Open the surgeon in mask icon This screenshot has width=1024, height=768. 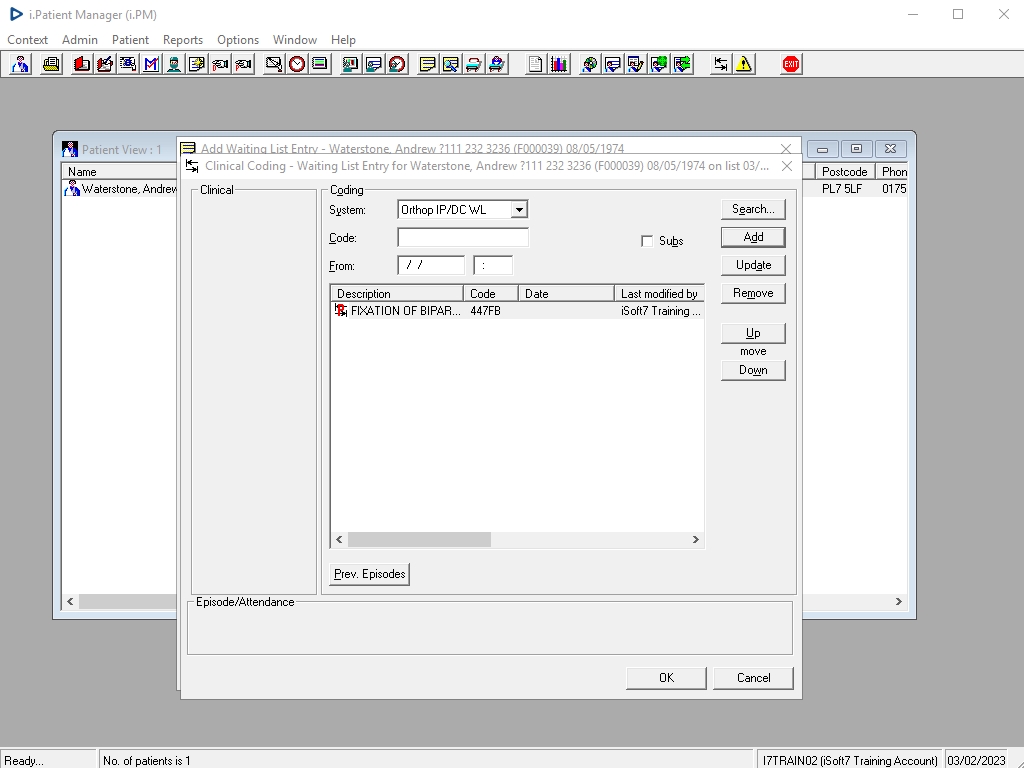point(174,64)
